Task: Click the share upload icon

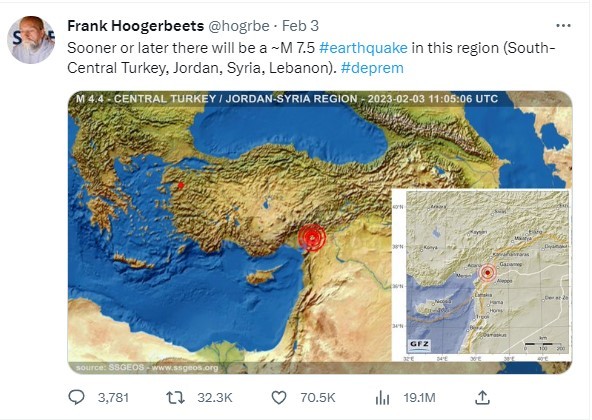Action: (482, 397)
